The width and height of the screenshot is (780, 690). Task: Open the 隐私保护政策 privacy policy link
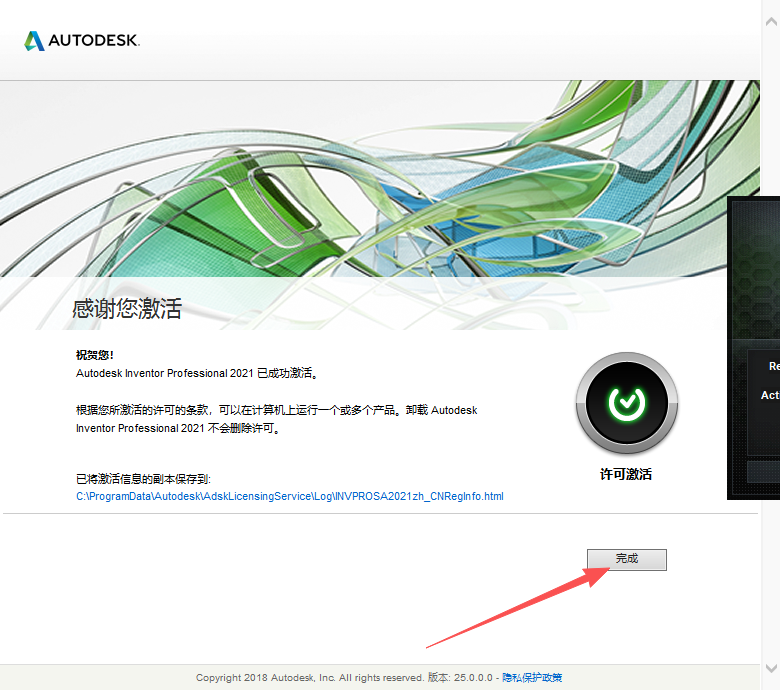point(532,678)
